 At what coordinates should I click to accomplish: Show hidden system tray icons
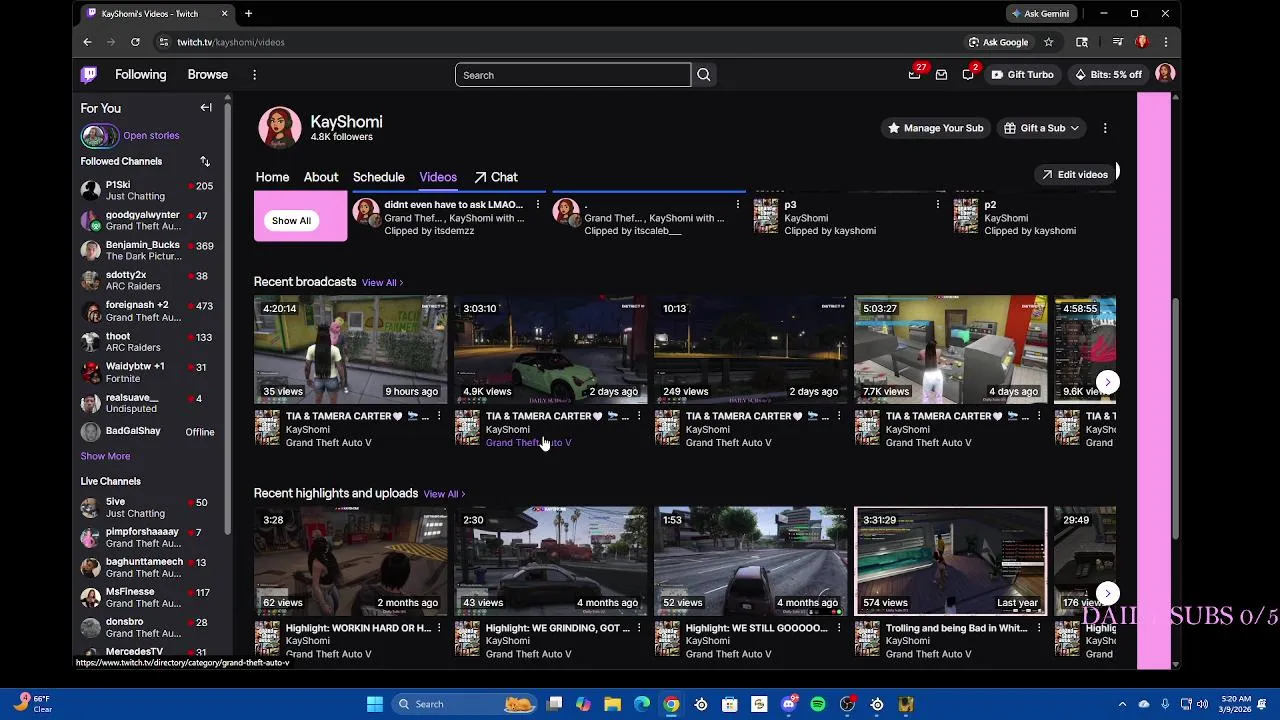1122,704
